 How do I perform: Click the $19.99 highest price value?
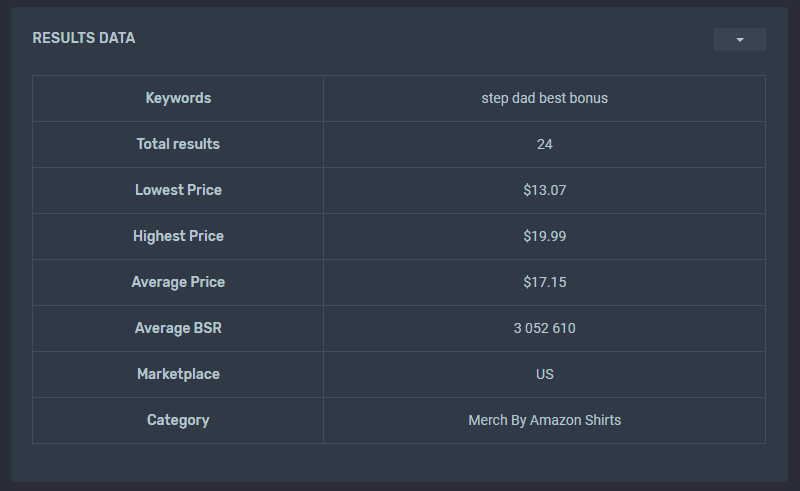[x=544, y=236]
